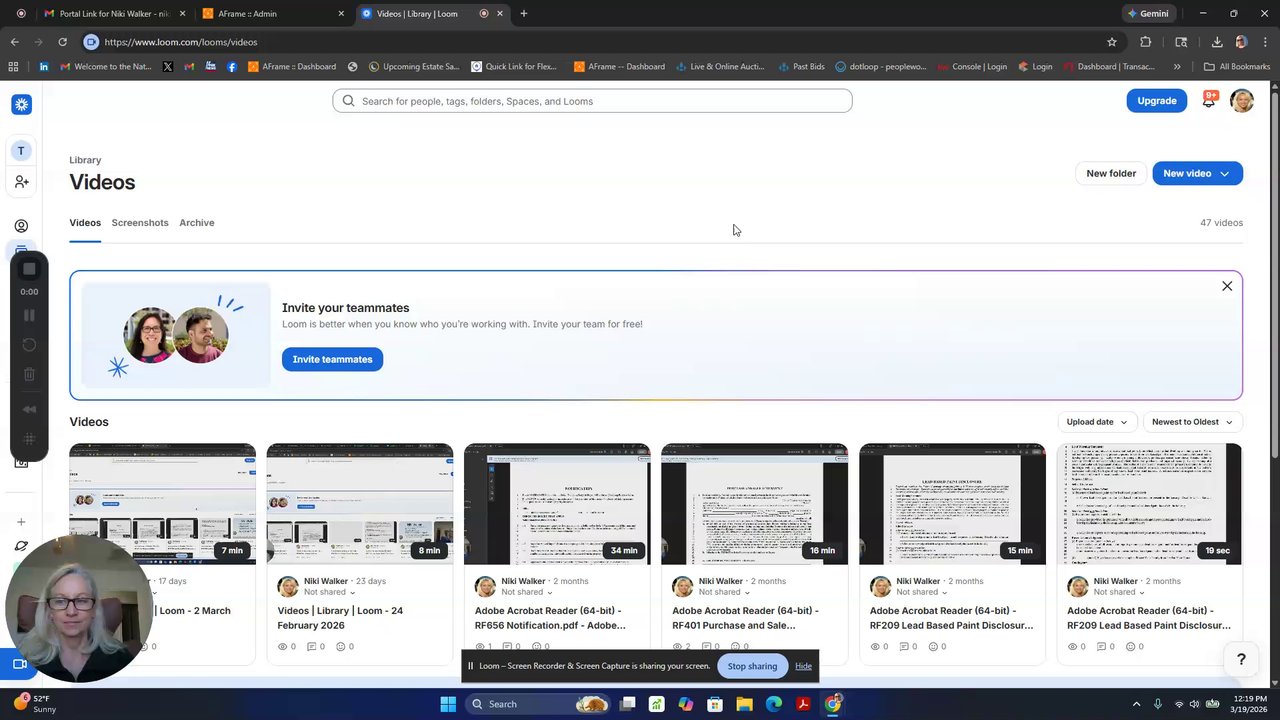1280x720 pixels.
Task: Click Stop sharing in the screen share bar
Action: click(752, 666)
